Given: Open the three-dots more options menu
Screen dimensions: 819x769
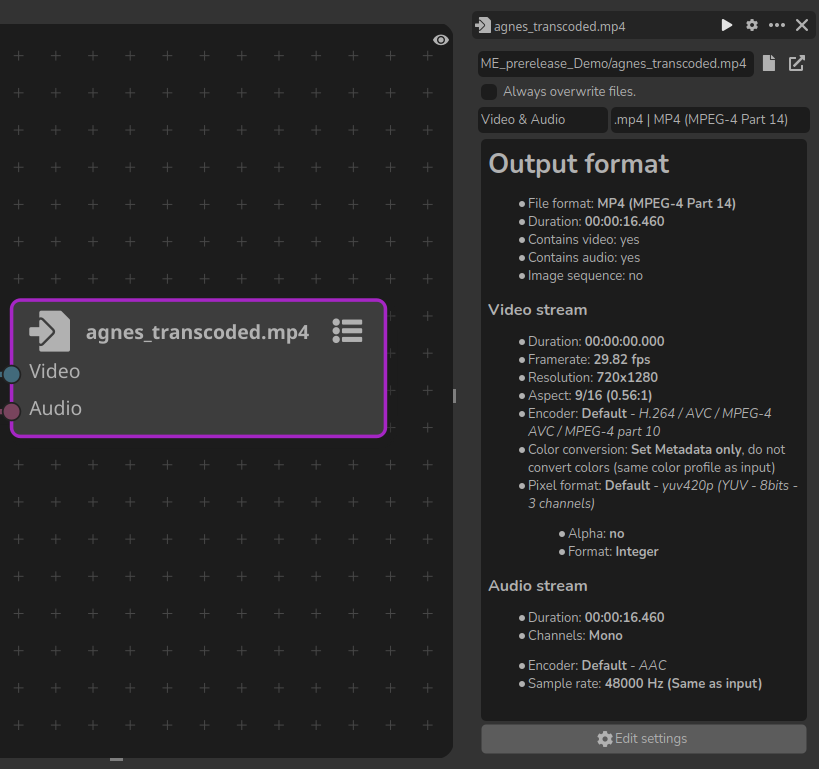Looking at the screenshot, I should click(x=777, y=26).
